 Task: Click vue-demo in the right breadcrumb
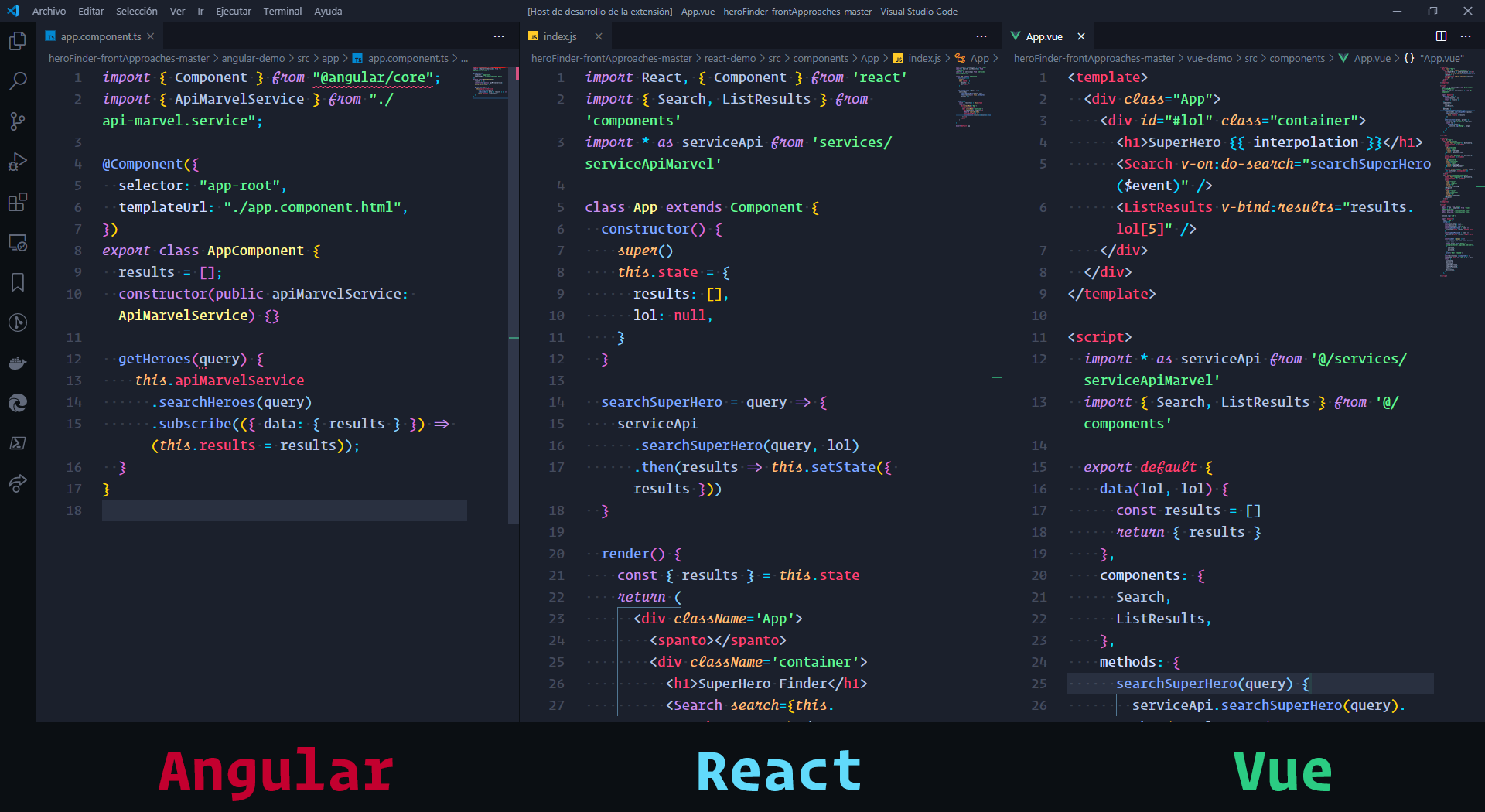pyautogui.click(x=1210, y=58)
